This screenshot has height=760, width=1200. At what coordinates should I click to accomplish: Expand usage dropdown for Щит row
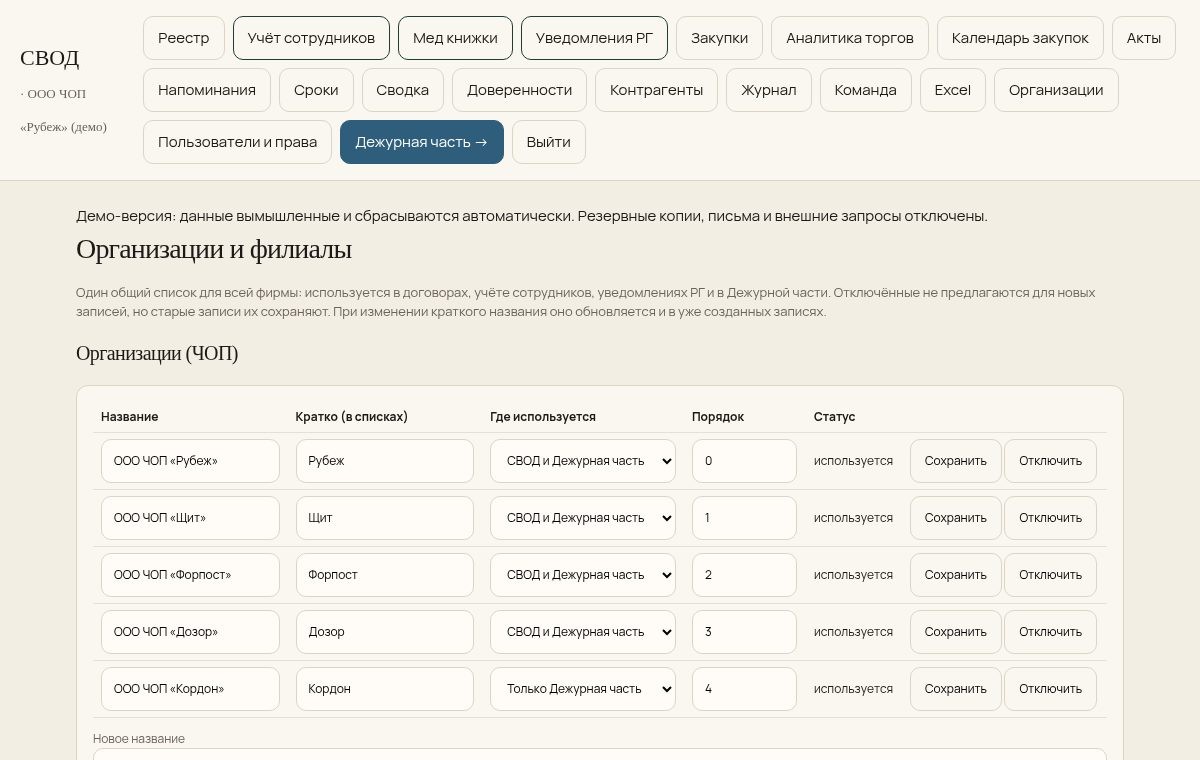[x=583, y=518]
